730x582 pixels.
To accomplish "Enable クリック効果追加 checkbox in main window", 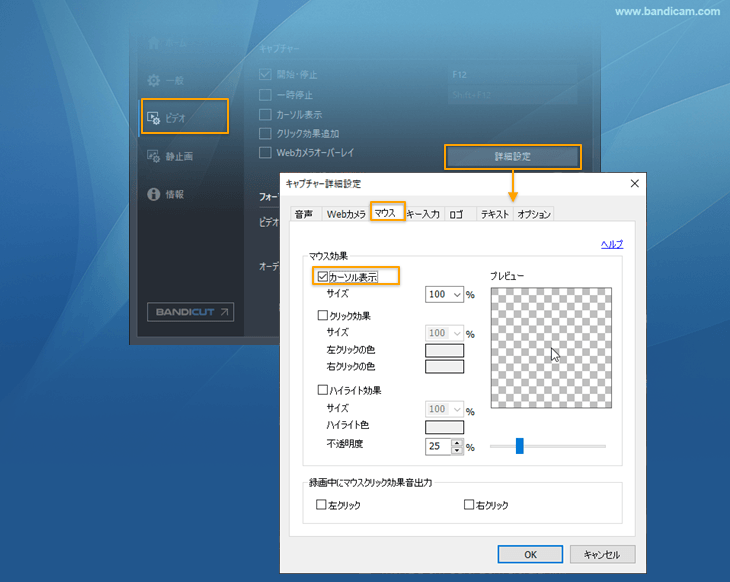I will [x=265, y=134].
